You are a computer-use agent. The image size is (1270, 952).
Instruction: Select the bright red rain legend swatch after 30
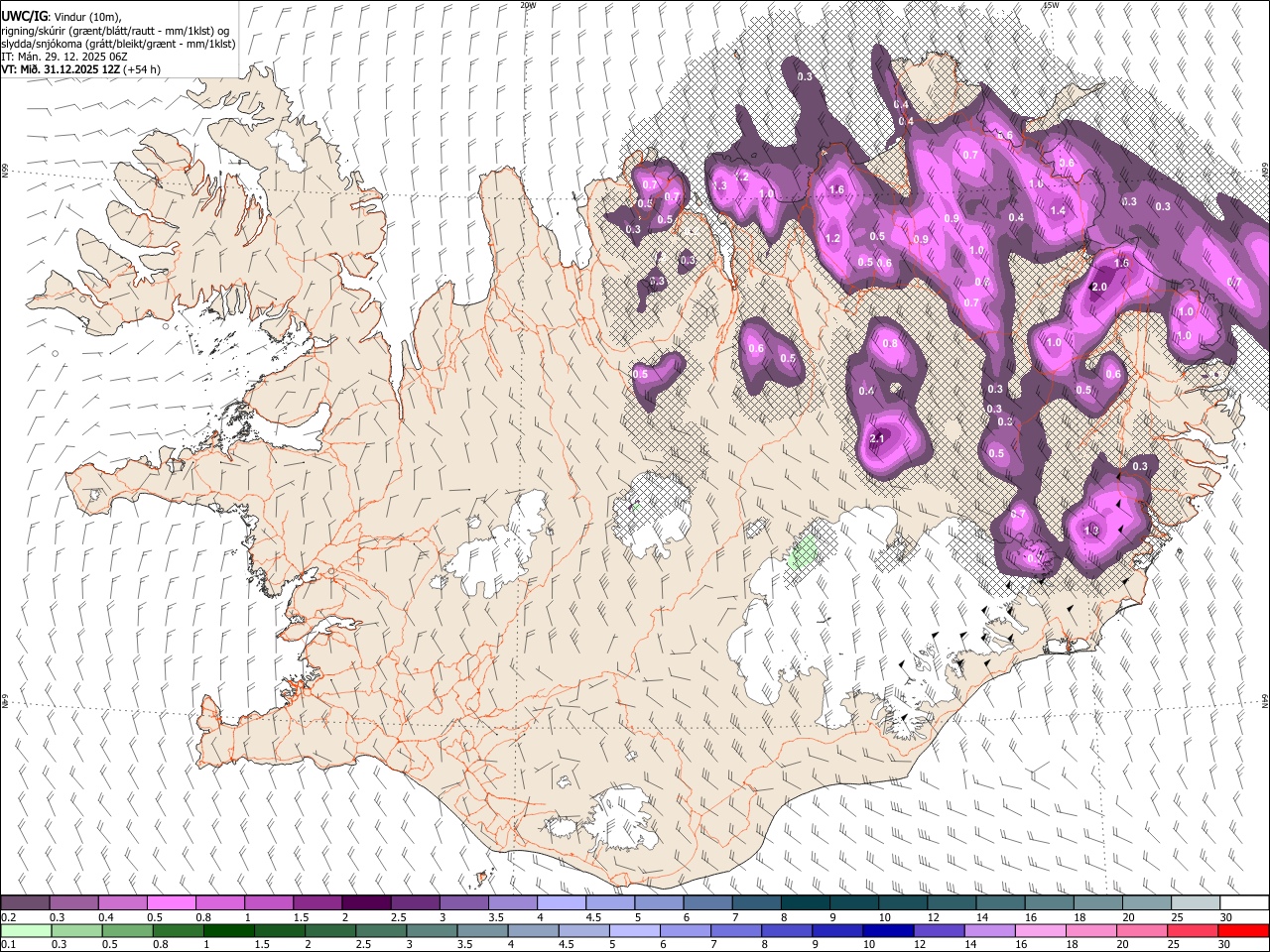pos(1244,930)
